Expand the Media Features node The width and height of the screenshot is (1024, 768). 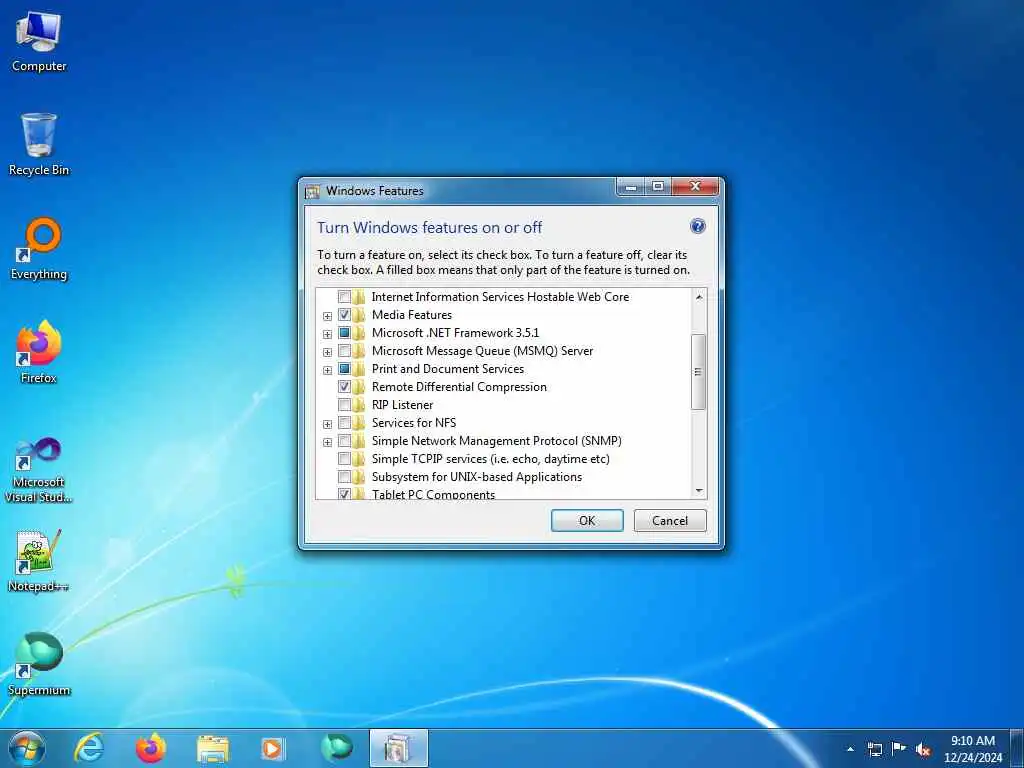(327, 316)
